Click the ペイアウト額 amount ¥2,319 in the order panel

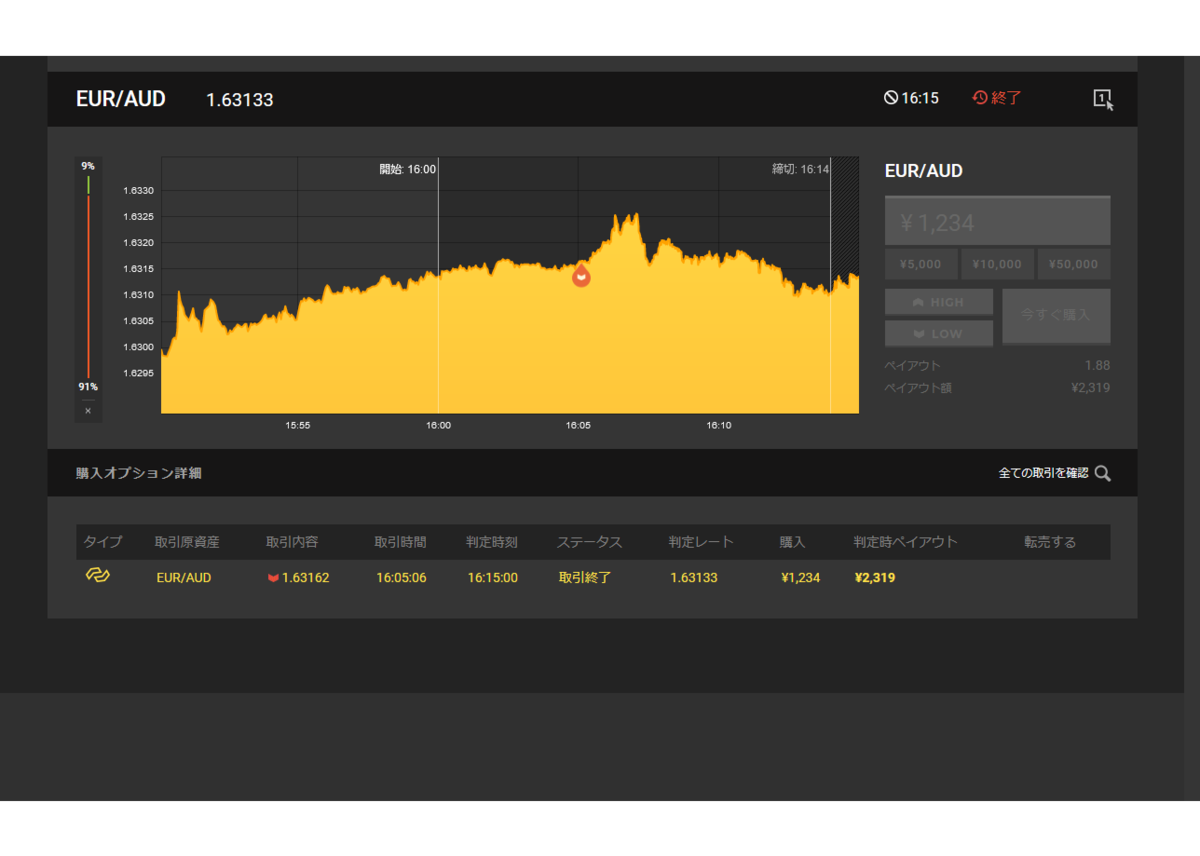1090,387
